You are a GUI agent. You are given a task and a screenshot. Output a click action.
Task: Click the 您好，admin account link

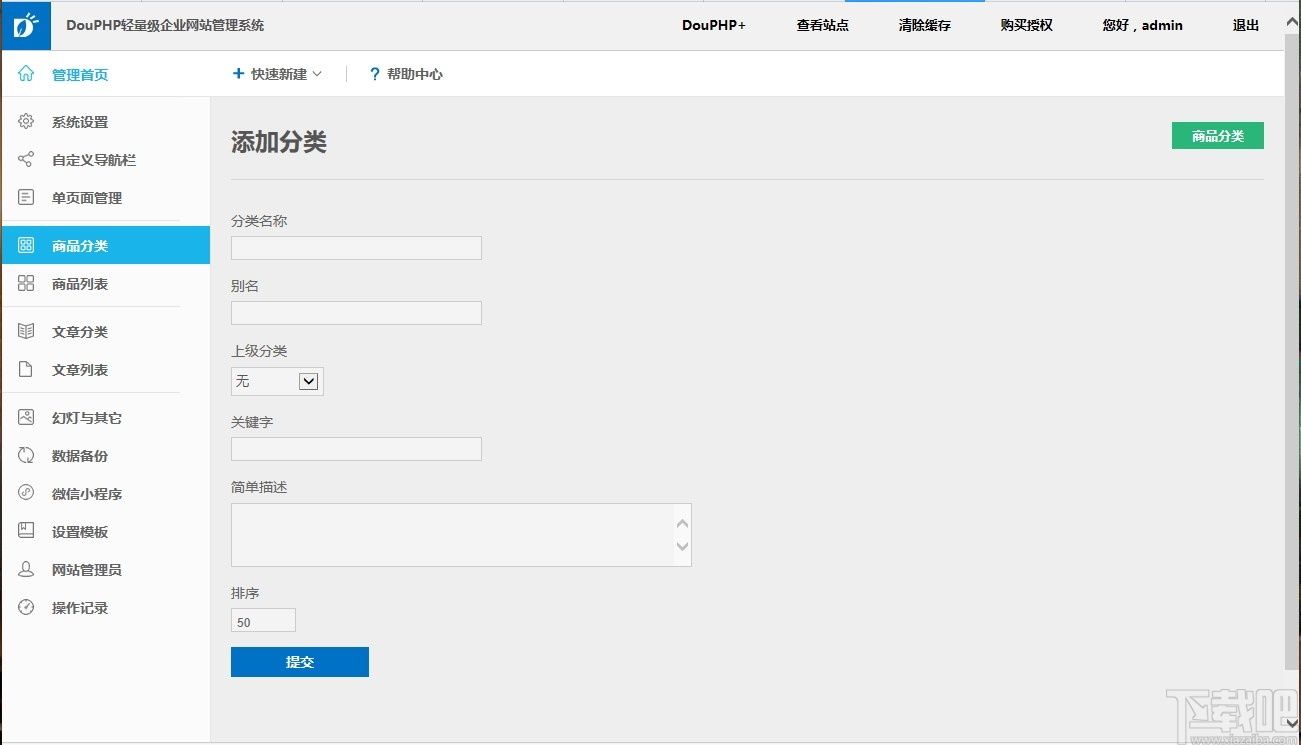tap(1143, 26)
